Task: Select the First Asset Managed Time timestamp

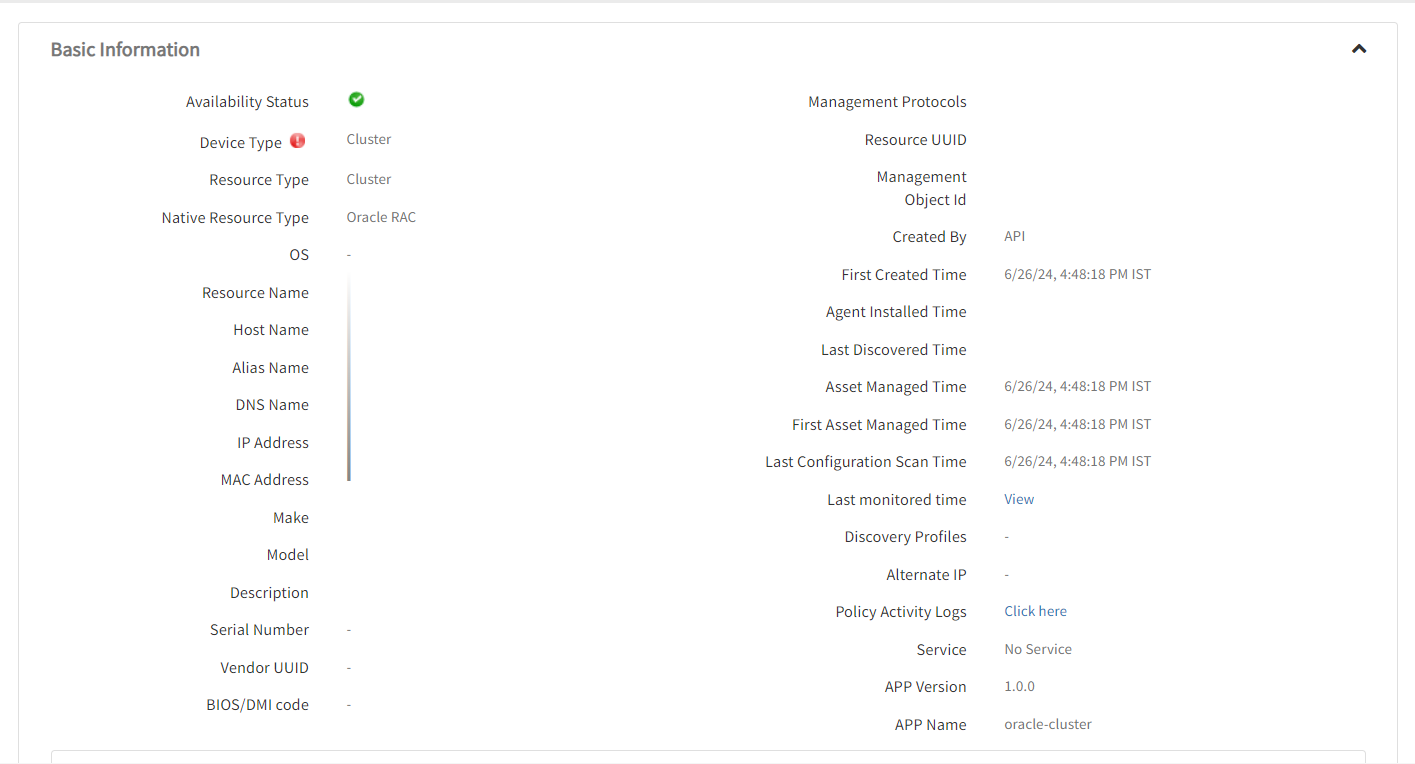Action: tap(1077, 424)
